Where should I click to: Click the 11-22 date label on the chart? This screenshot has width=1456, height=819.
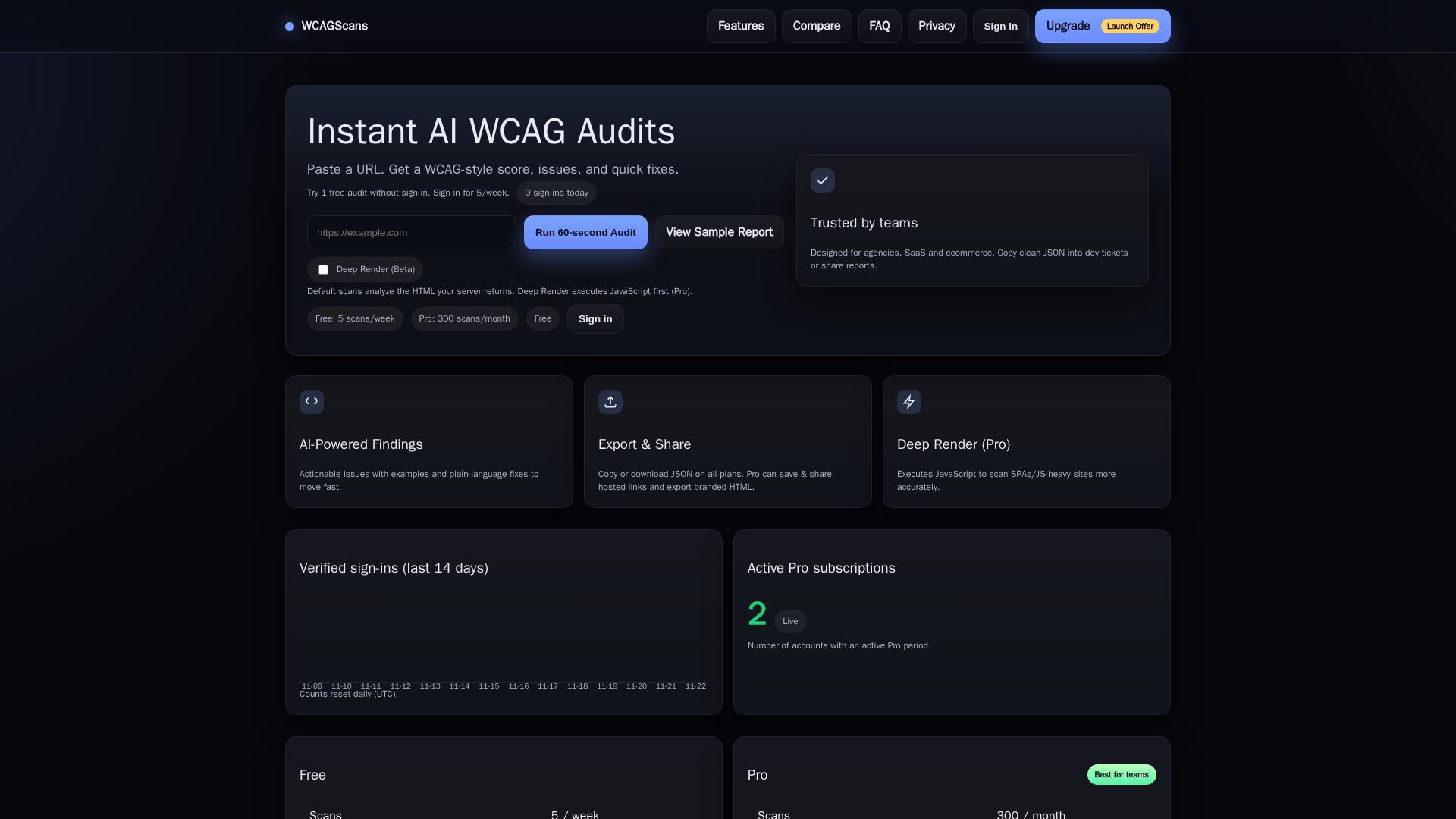point(695,686)
